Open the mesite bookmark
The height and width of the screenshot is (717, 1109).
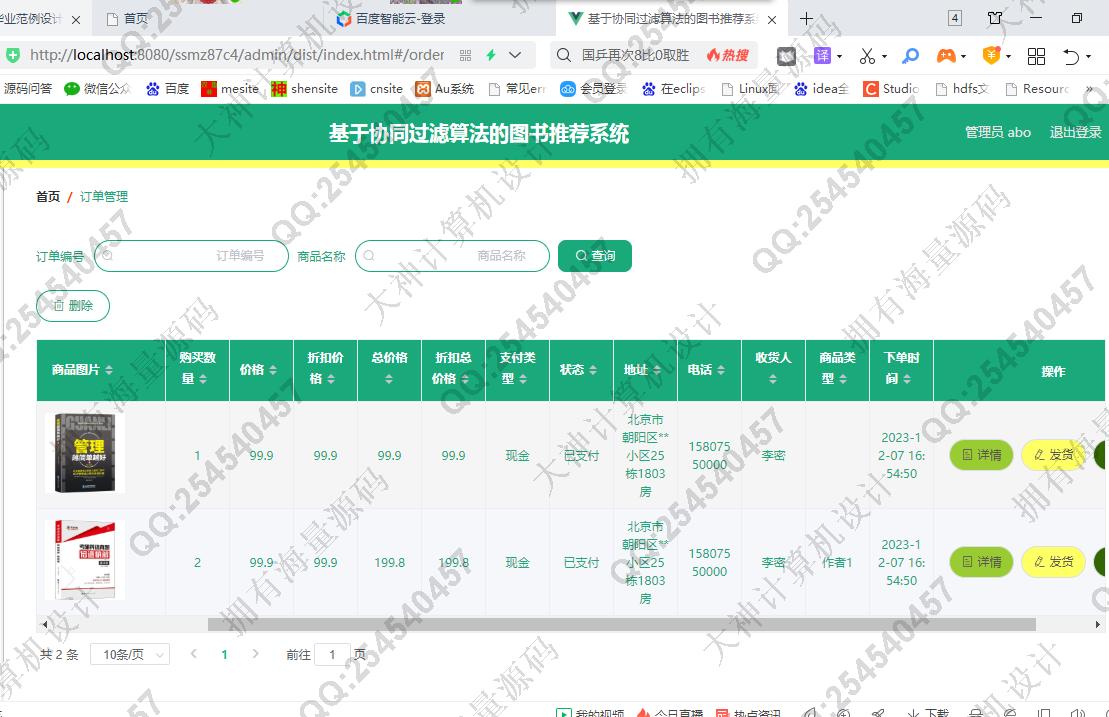230,89
